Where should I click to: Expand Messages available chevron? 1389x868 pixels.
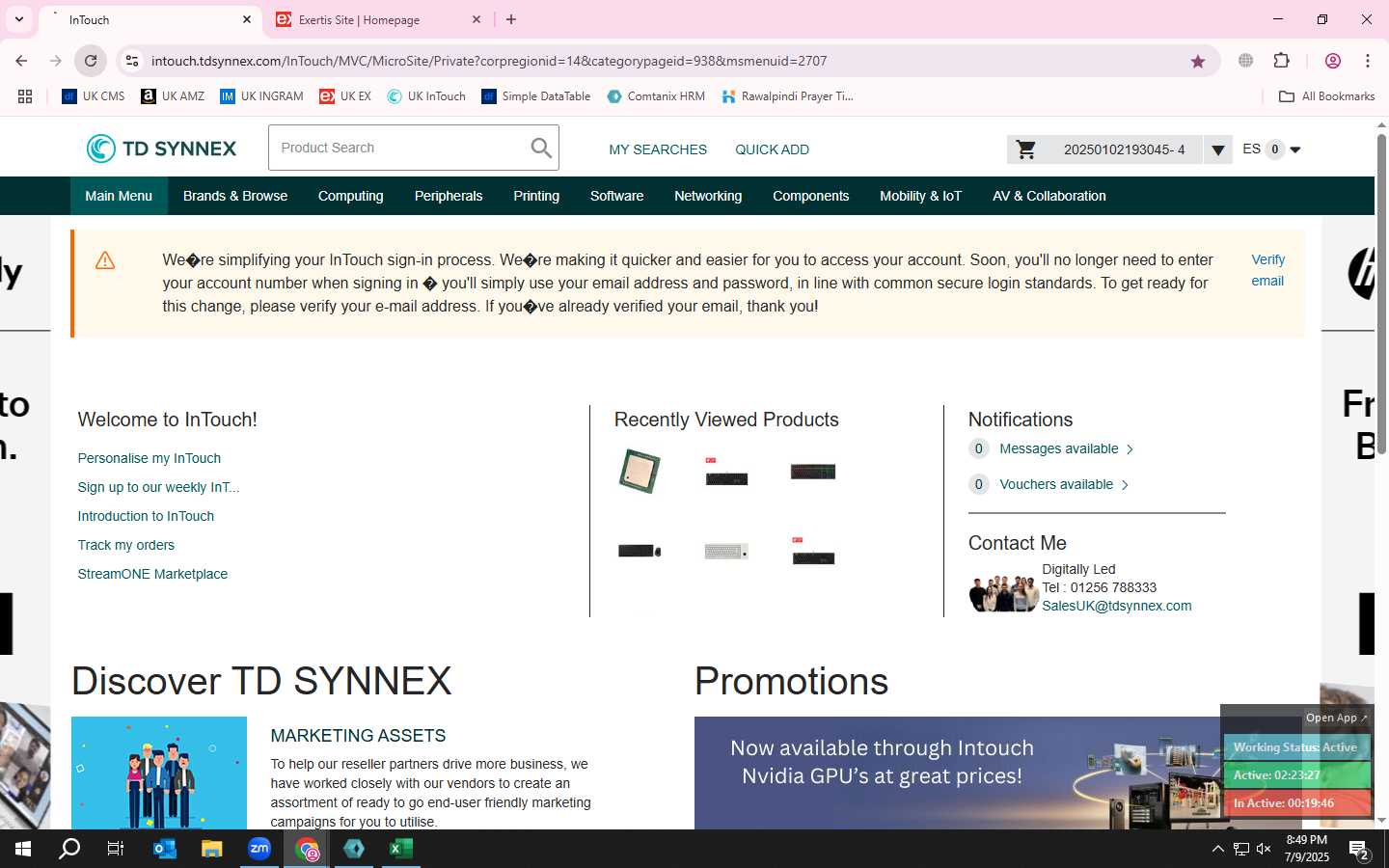(x=1130, y=449)
